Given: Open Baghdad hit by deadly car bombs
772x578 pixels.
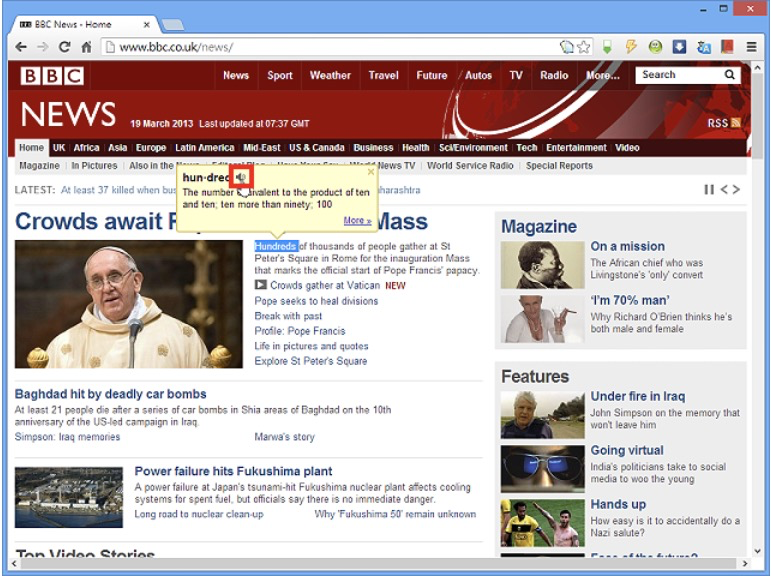Looking at the screenshot, I should pos(110,394).
